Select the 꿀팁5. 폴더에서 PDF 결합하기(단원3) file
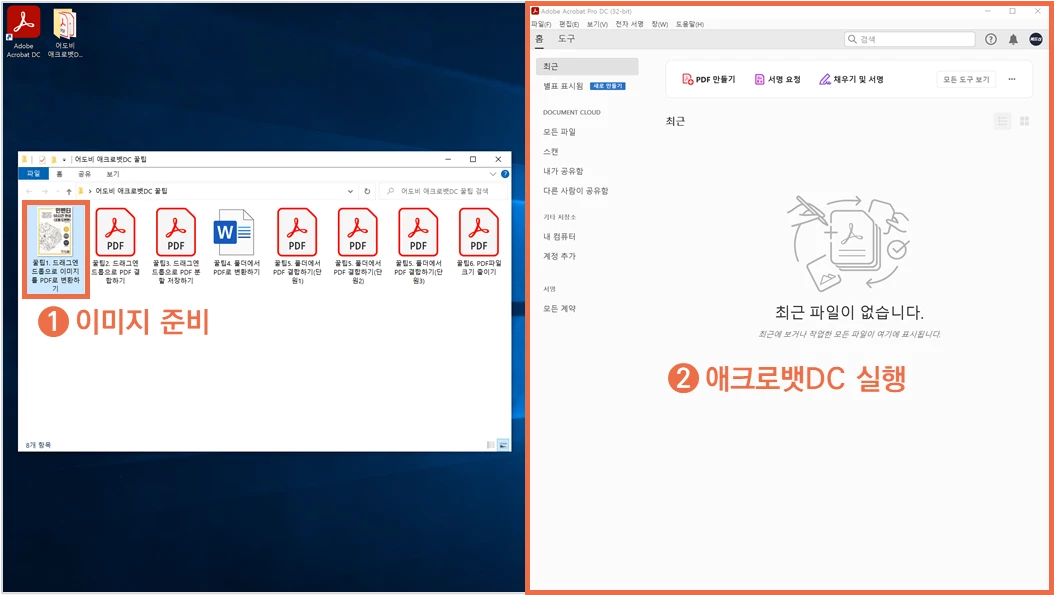 [418, 246]
